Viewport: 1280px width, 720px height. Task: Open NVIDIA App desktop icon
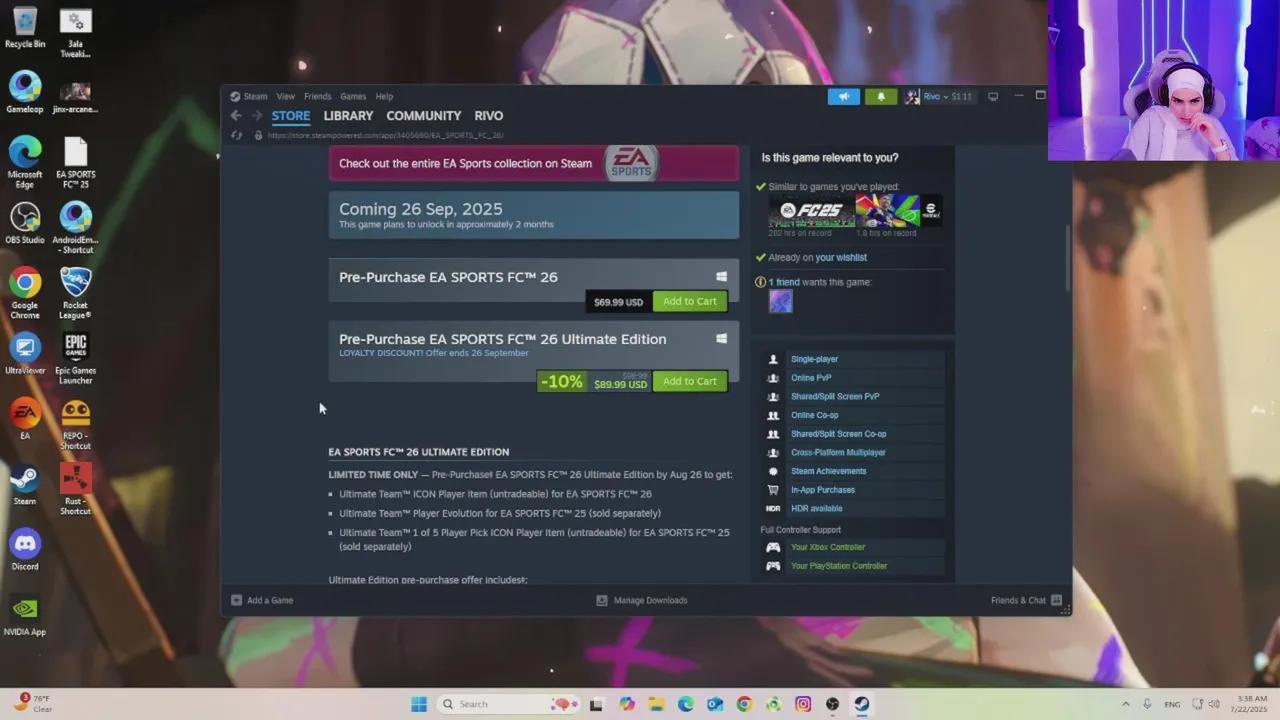[x=25, y=615]
